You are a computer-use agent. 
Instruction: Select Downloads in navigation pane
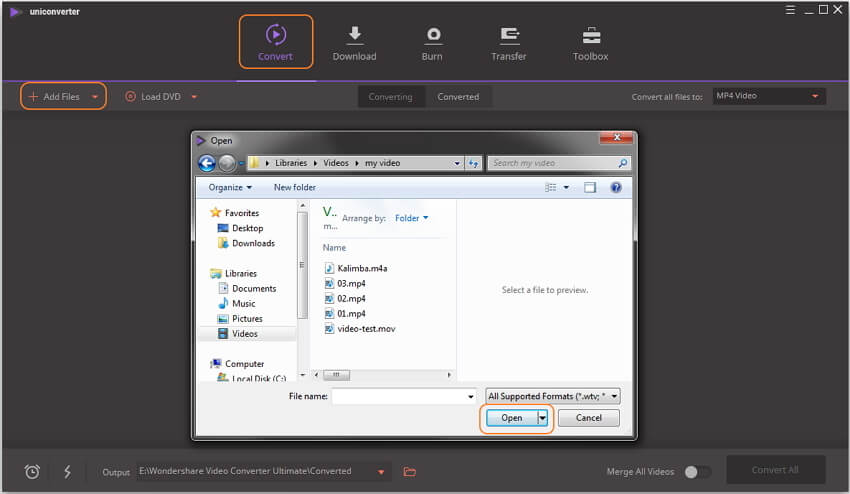246,243
